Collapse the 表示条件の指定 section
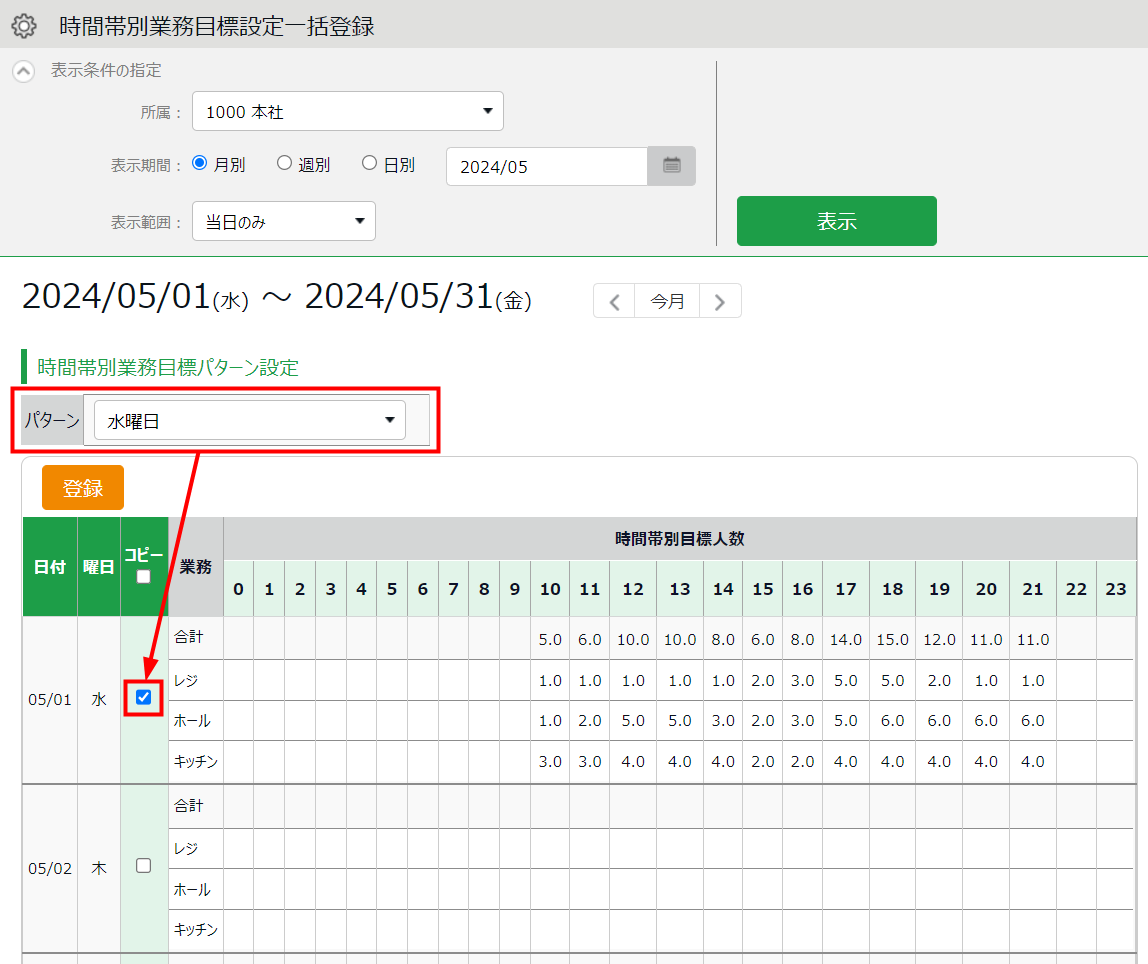Screen dimensions: 1148x964 point(23,71)
